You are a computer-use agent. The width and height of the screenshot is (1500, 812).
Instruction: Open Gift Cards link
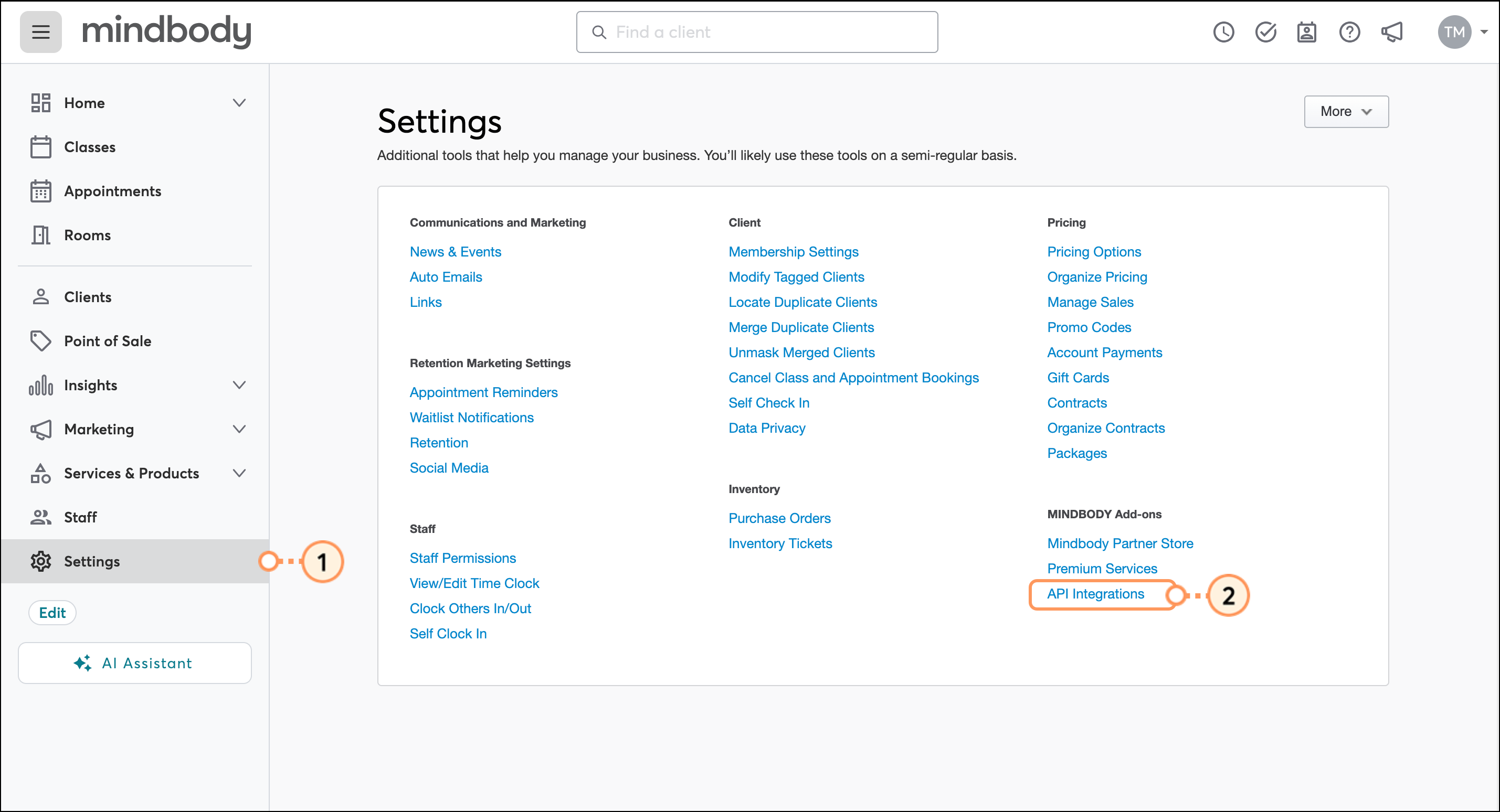(x=1078, y=378)
